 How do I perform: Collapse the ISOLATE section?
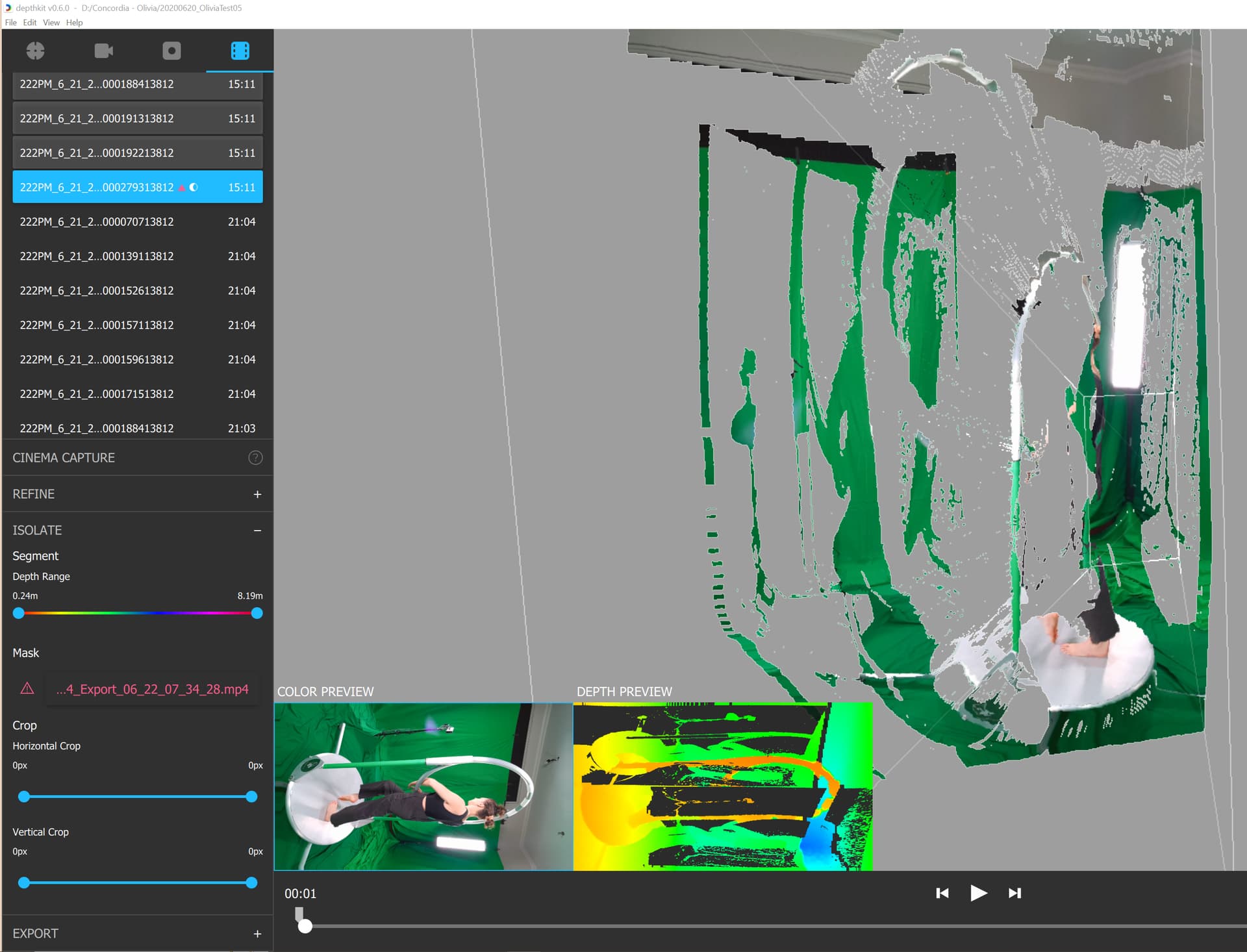[257, 531]
